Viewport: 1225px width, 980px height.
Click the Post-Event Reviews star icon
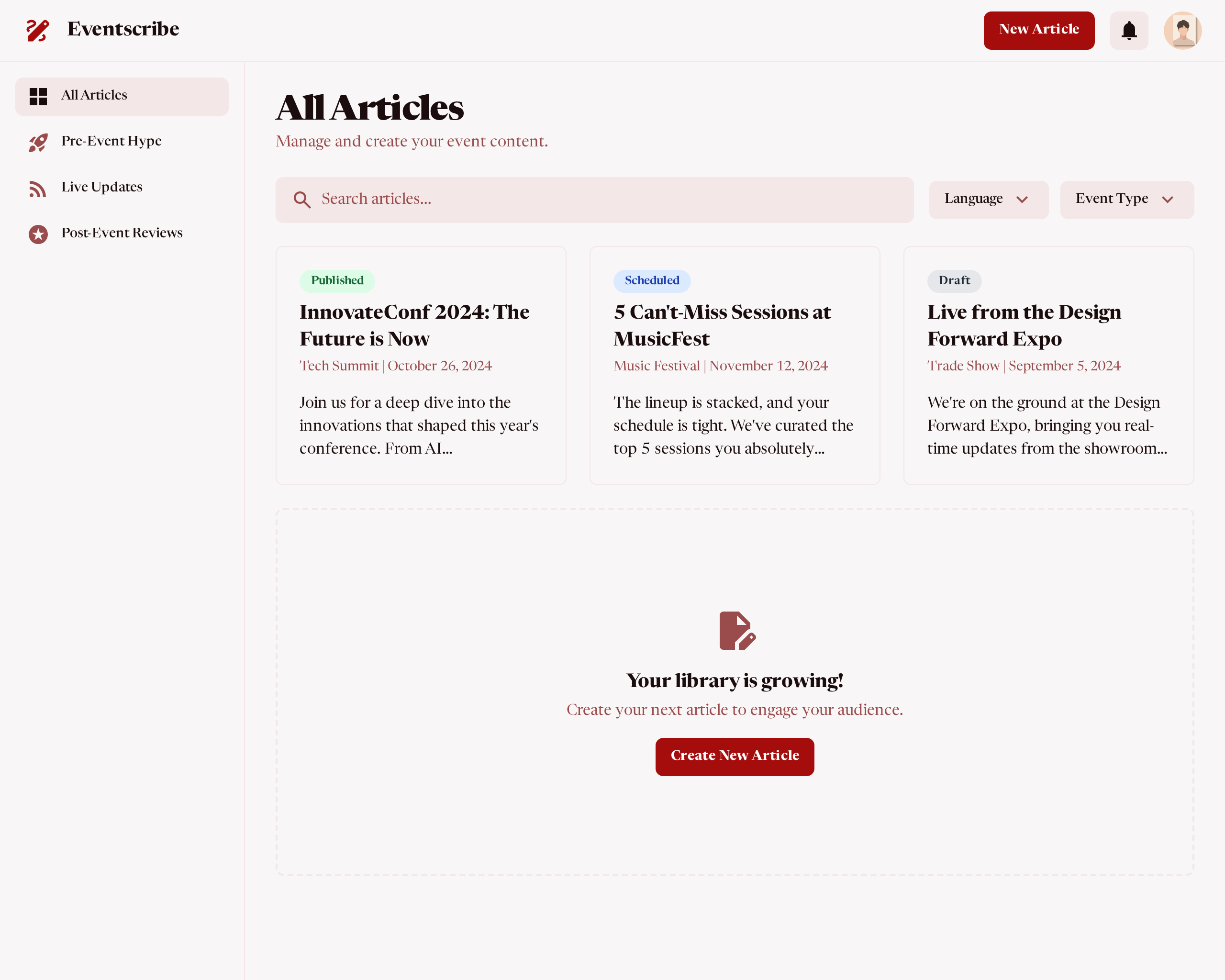coord(38,234)
